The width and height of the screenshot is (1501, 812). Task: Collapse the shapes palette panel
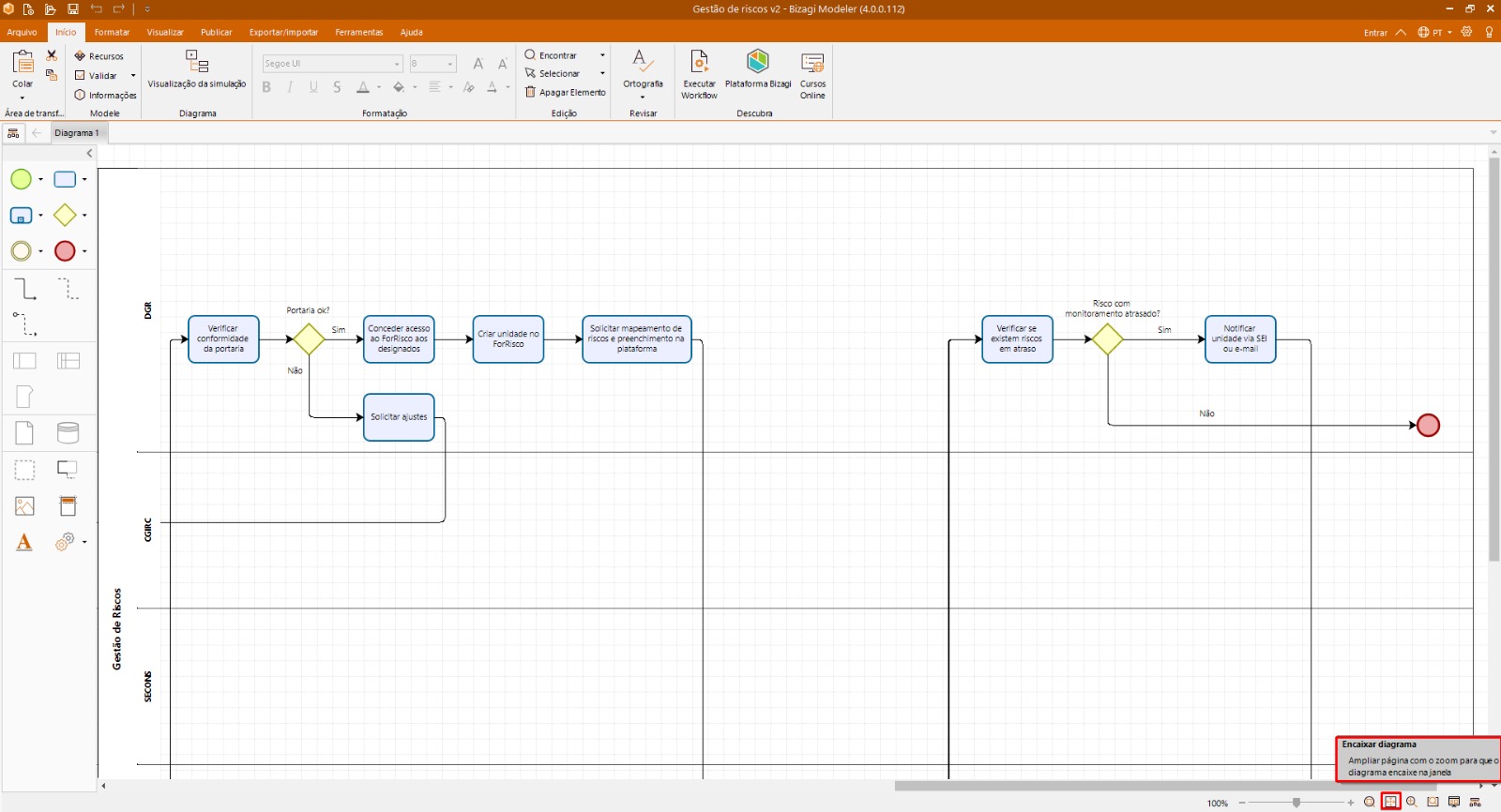pos(90,154)
